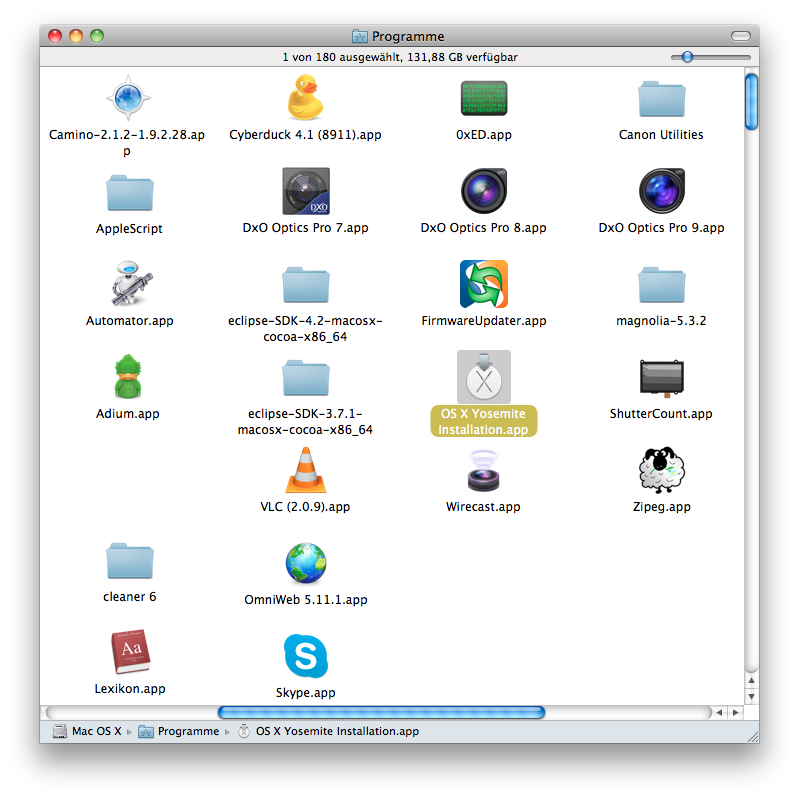799x798 pixels.
Task: Click the horizontal scrollbar thumb
Action: coord(381,712)
